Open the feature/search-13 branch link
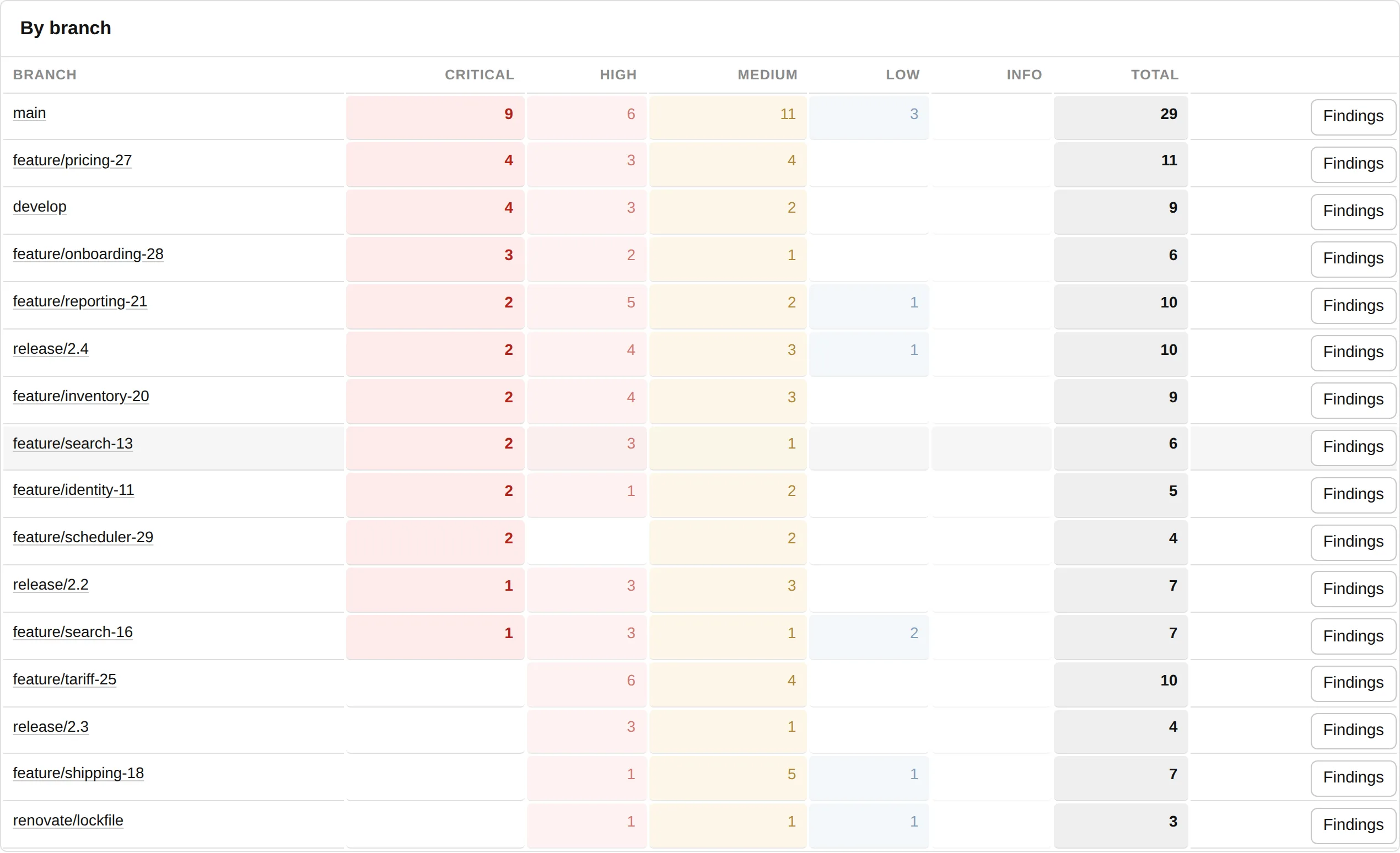The height and width of the screenshot is (853, 1400). pos(73,444)
